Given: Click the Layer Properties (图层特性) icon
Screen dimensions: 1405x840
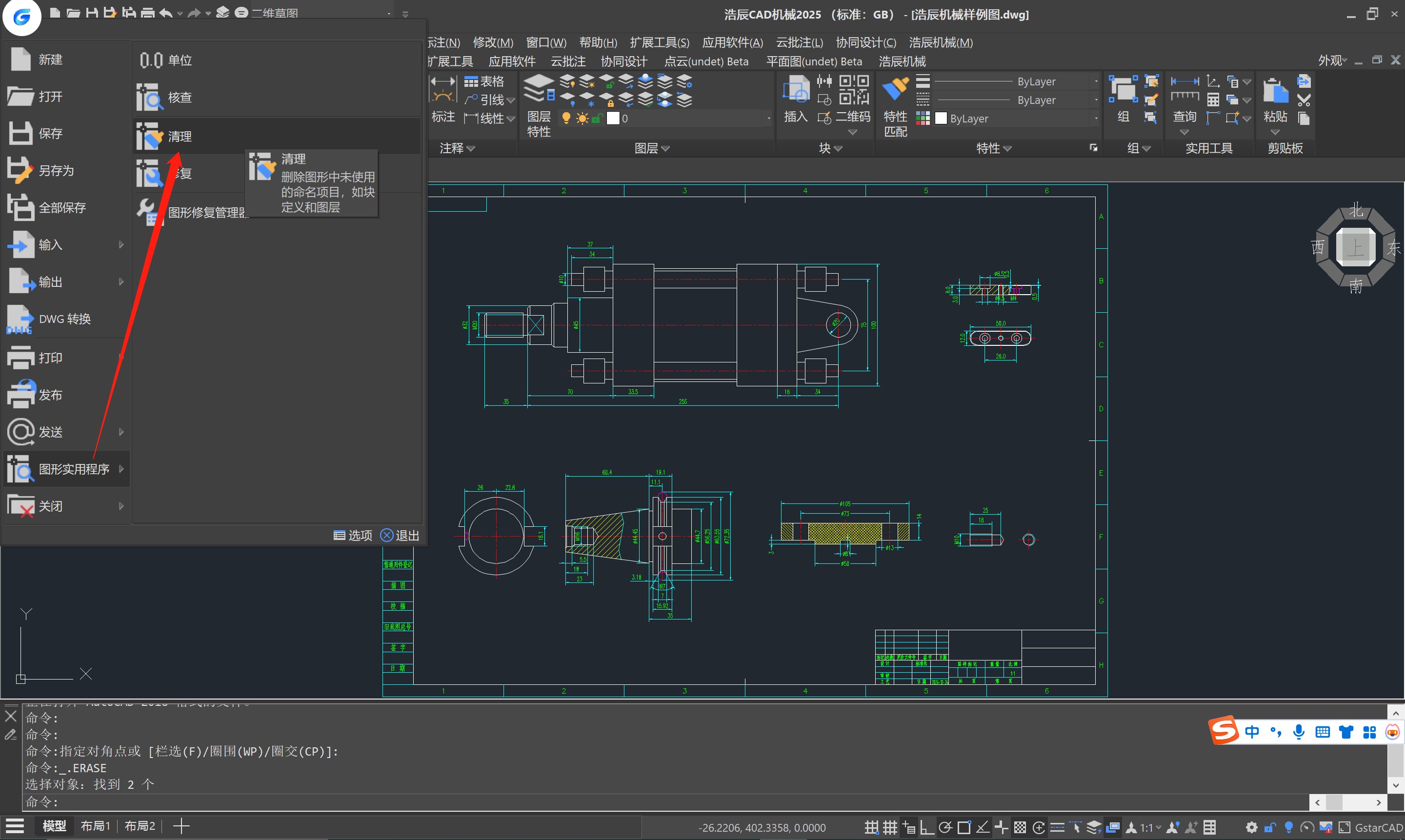Looking at the screenshot, I should point(538,89).
